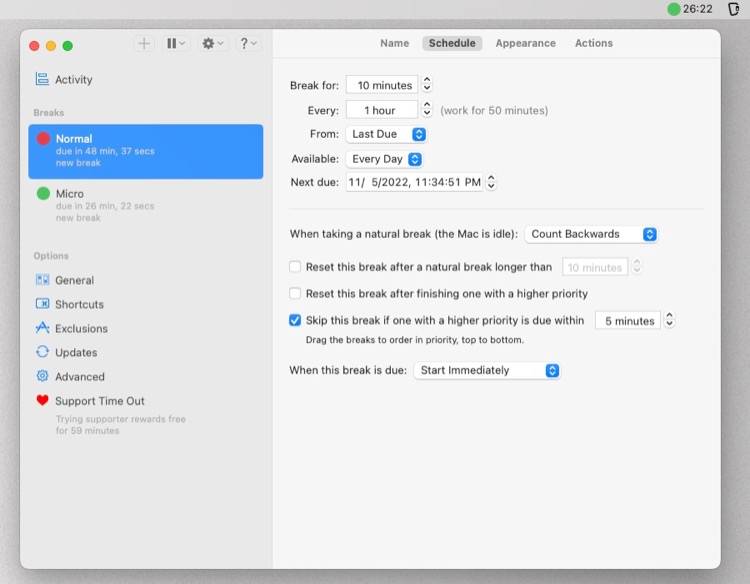Click the red heart Support icon
The image size is (750, 584).
coord(42,400)
